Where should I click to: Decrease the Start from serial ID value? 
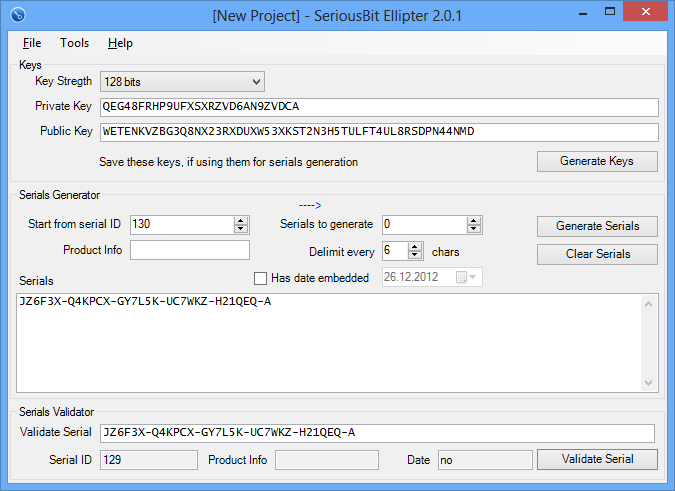point(241,229)
